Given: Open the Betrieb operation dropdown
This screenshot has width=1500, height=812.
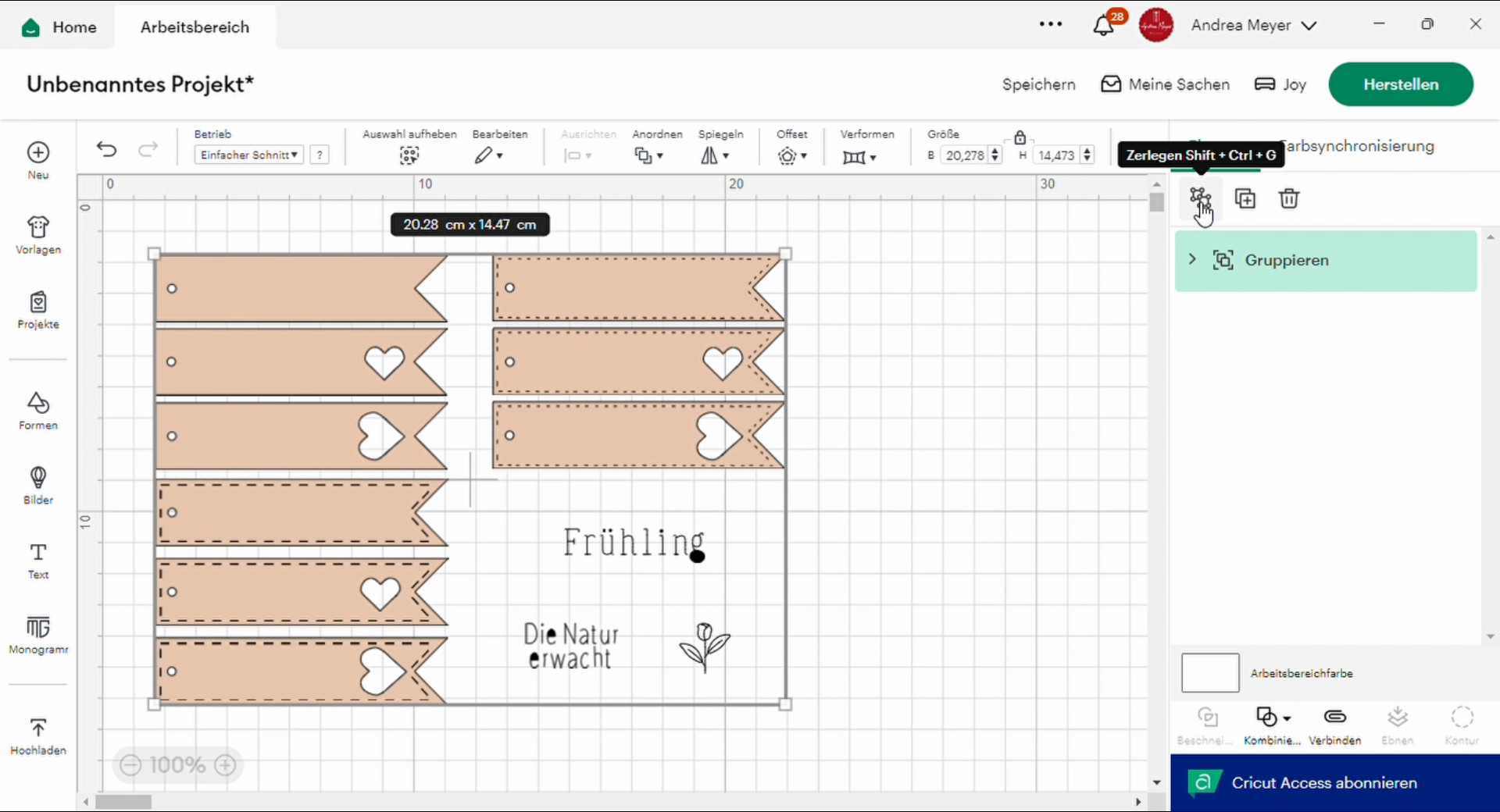Looking at the screenshot, I should [248, 155].
